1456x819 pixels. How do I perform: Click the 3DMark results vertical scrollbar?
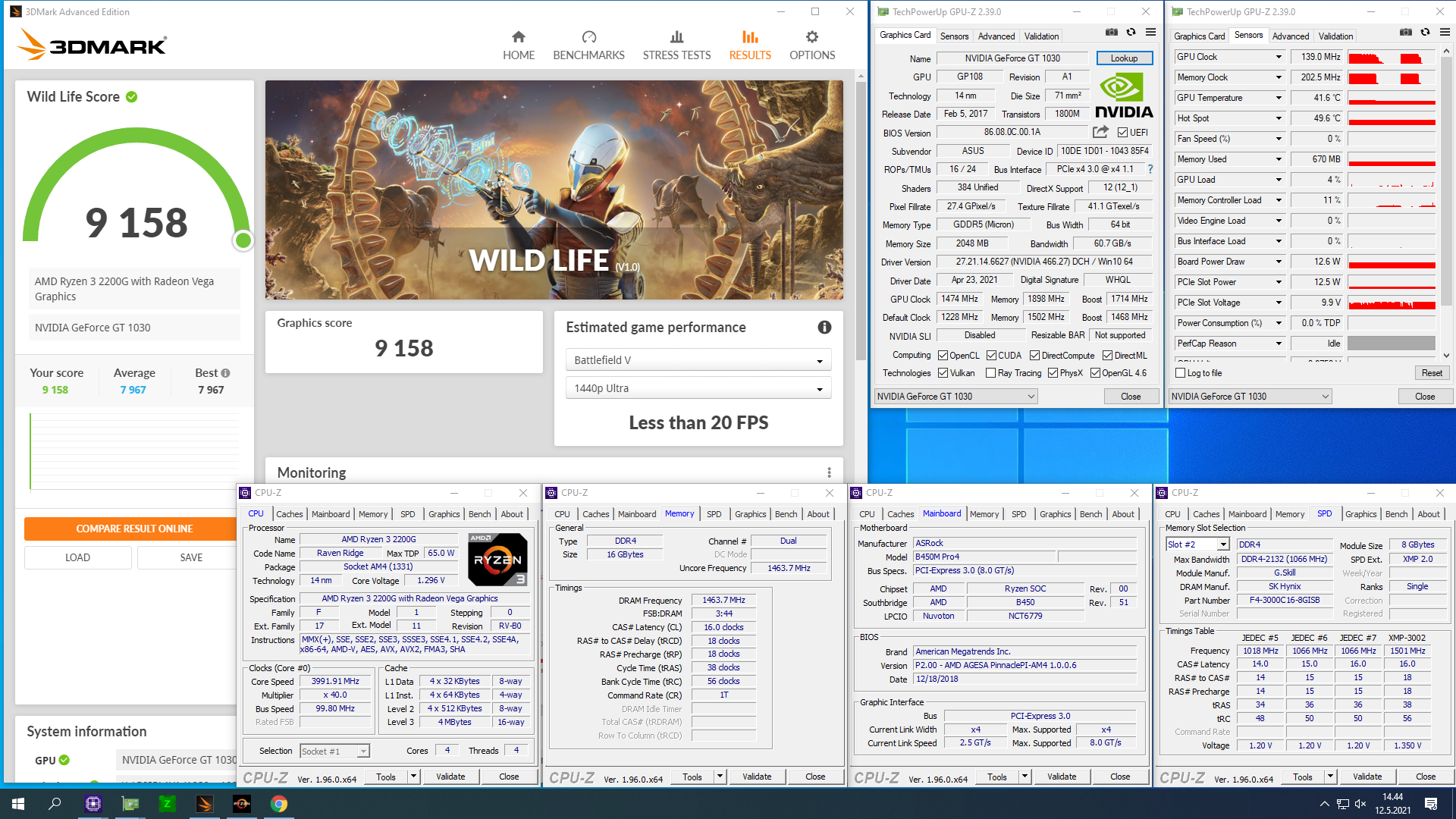[x=860, y=220]
